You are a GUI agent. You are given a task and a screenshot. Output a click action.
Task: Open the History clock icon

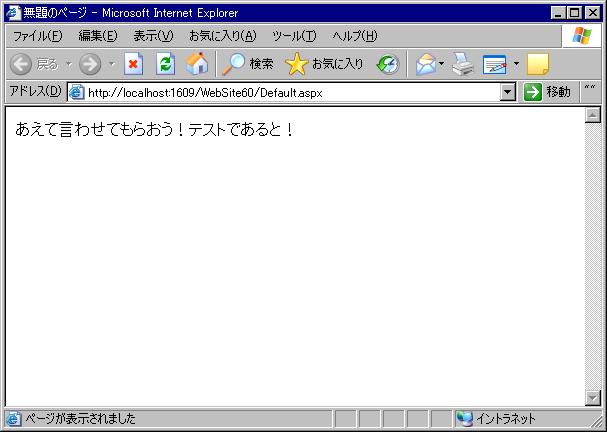click(388, 64)
